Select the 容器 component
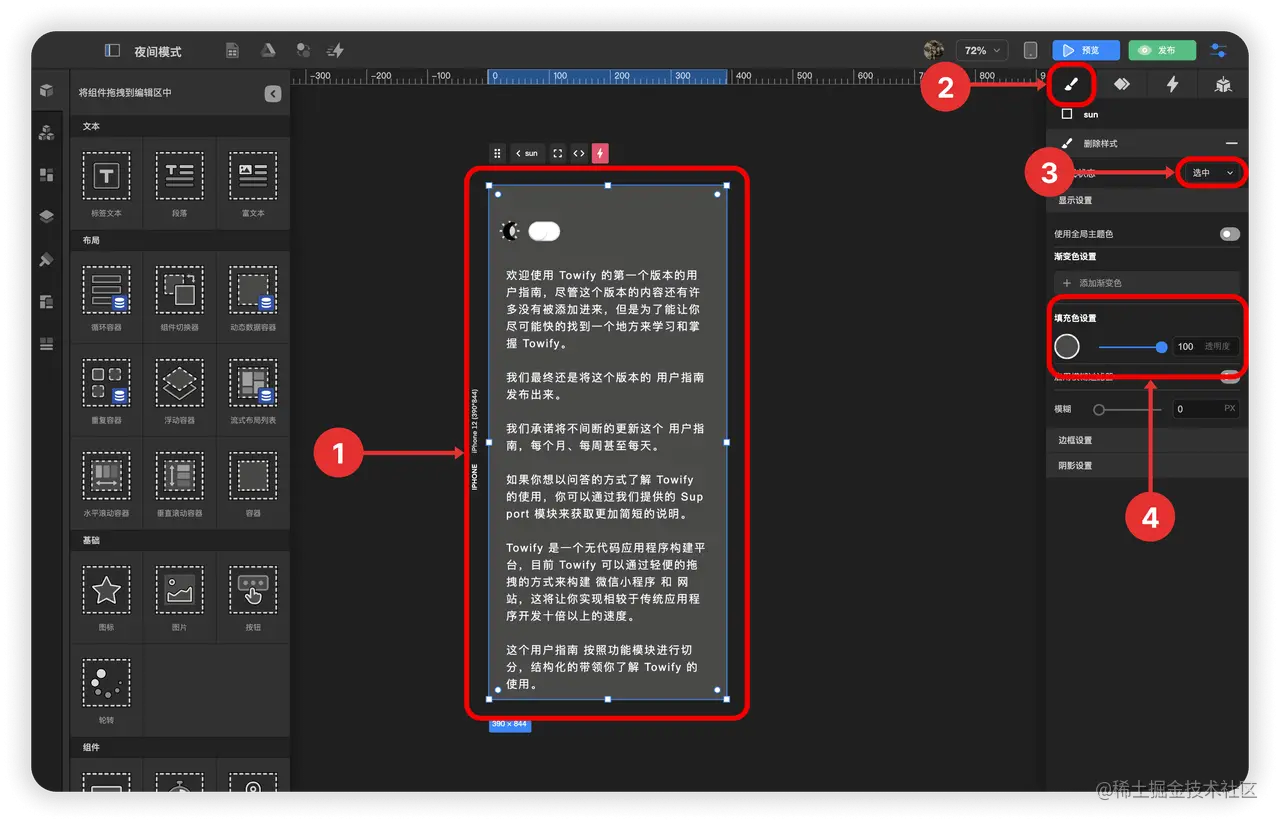 coord(253,481)
